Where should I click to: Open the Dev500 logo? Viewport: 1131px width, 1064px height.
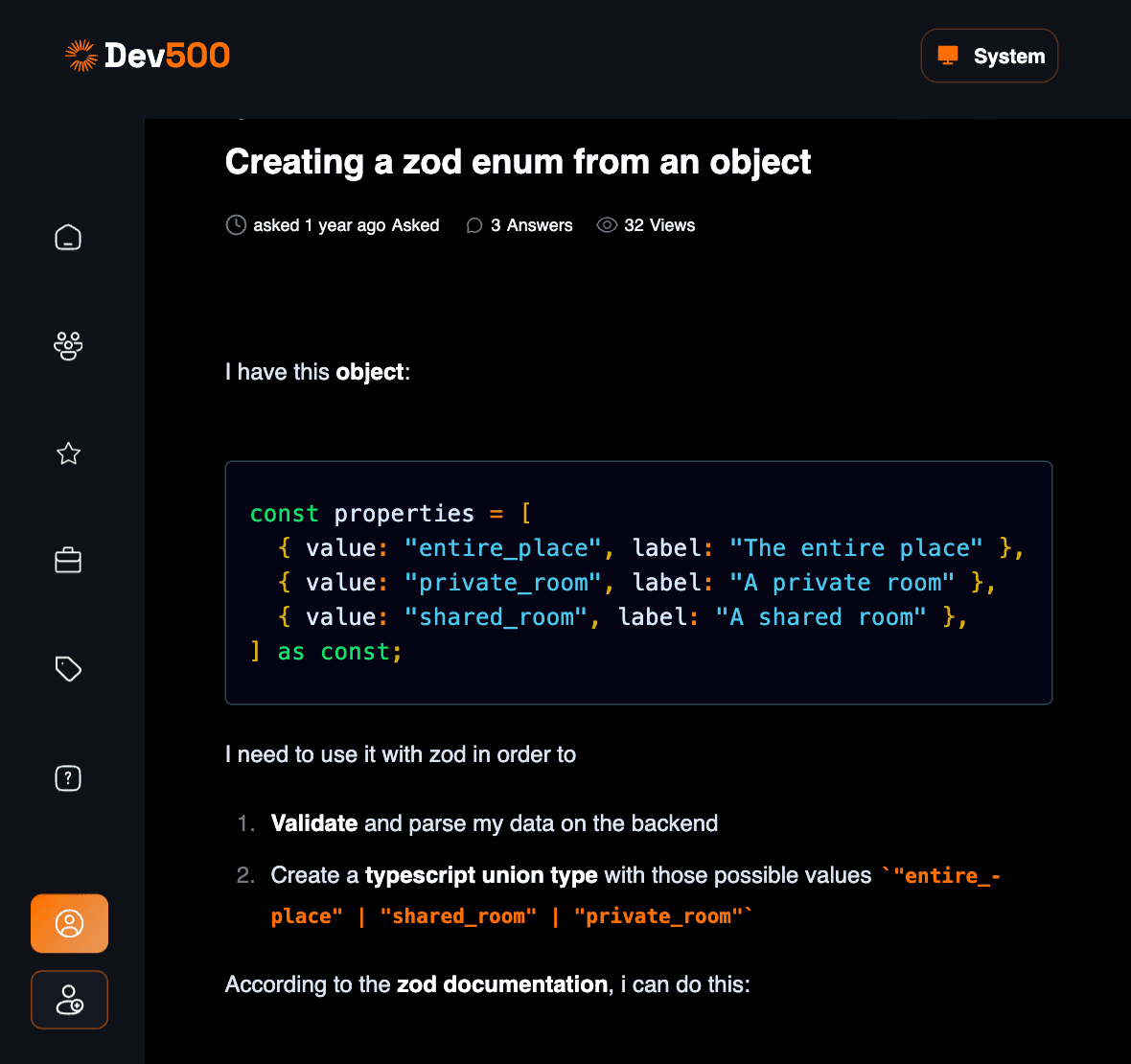[146, 55]
